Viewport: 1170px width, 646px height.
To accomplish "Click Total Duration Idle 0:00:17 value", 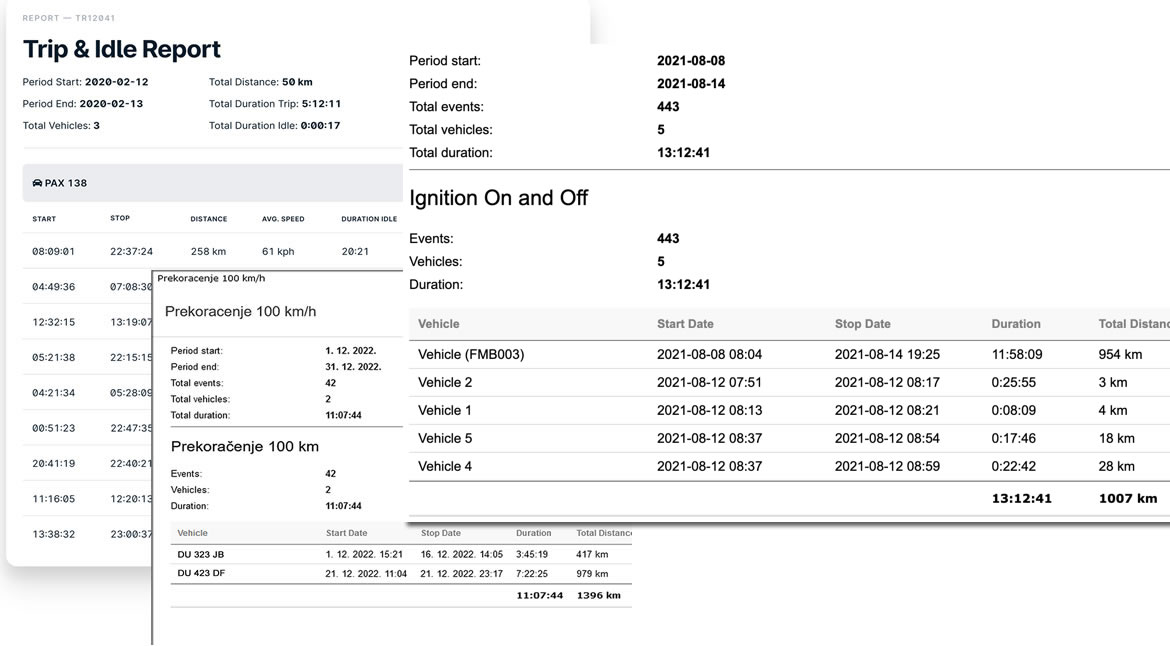I will tap(320, 125).
